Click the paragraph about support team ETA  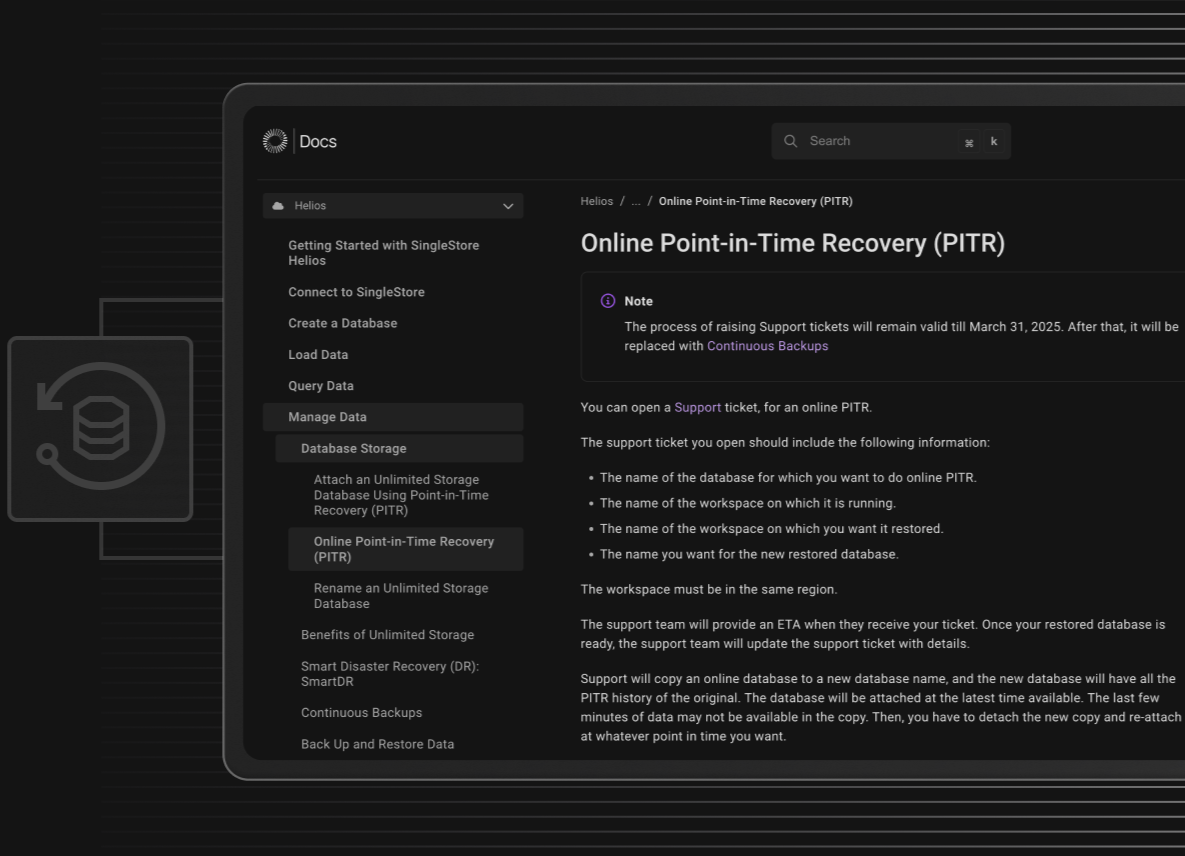(873, 634)
